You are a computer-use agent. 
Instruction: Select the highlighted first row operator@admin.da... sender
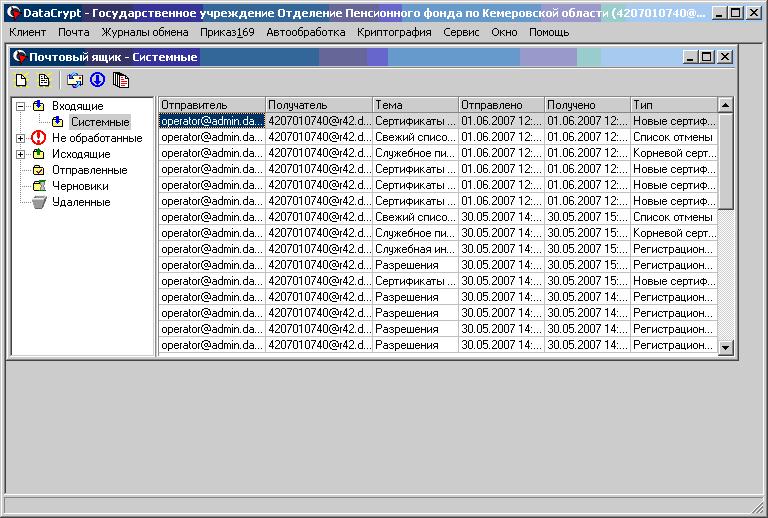212,121
